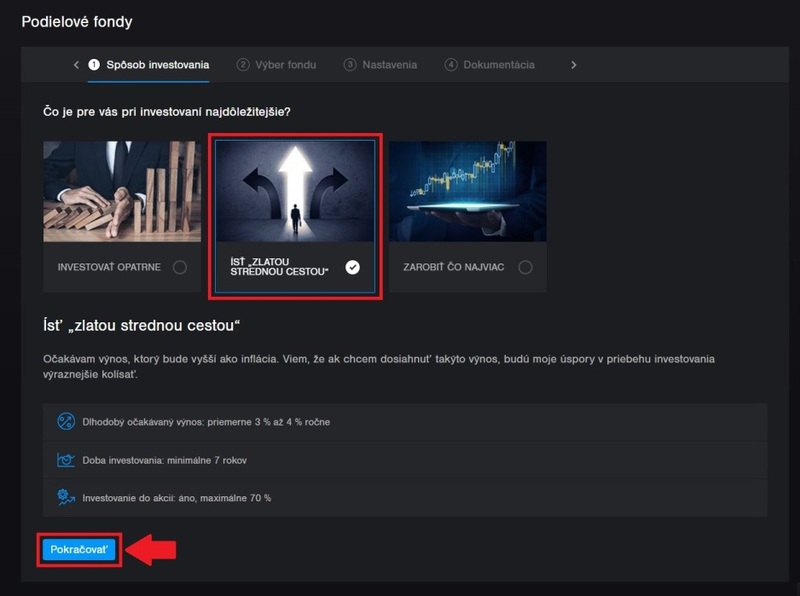Image resolution: width=800 pixels, height=596 pixels.
Task: Click step 1 number circle icon
Action: tap(94, 65)
